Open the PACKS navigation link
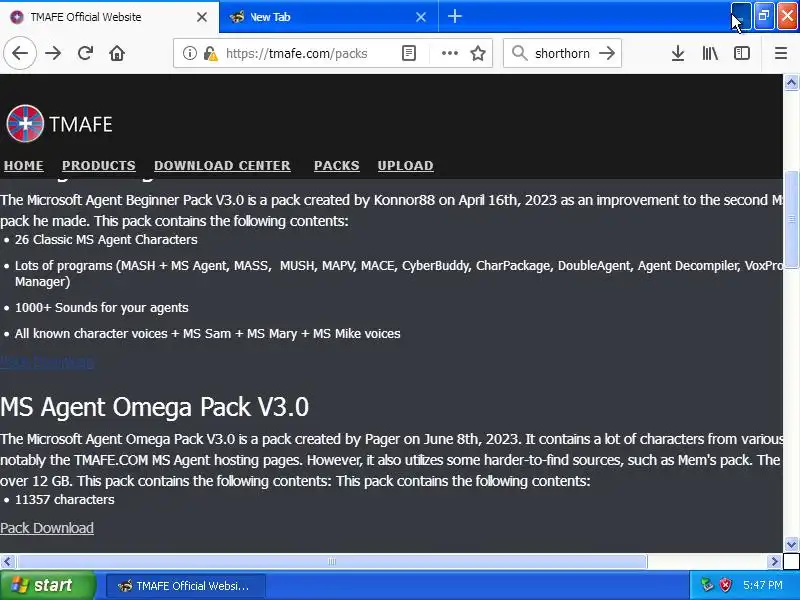Viewport: 800px width, 600px height. (337, 165)
